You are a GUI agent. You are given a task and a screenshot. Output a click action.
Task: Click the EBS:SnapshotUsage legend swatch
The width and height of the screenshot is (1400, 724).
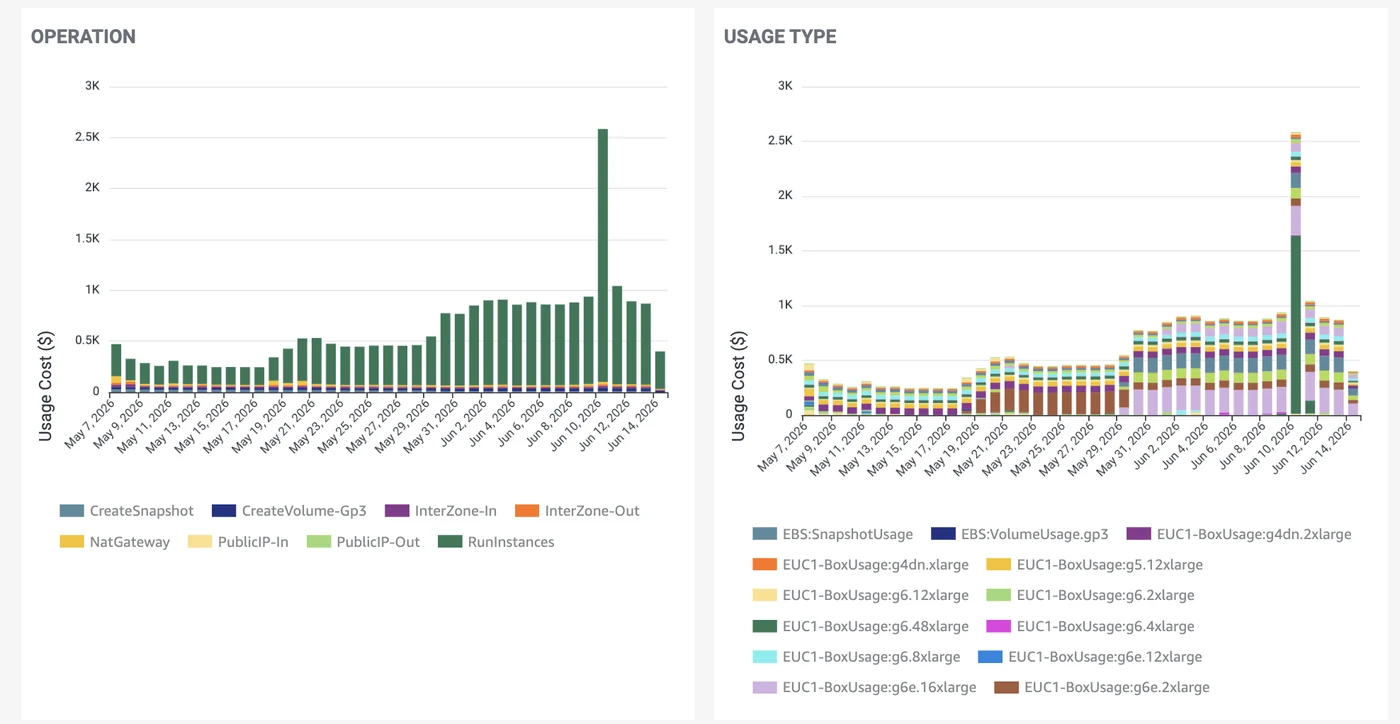[765, 534]
